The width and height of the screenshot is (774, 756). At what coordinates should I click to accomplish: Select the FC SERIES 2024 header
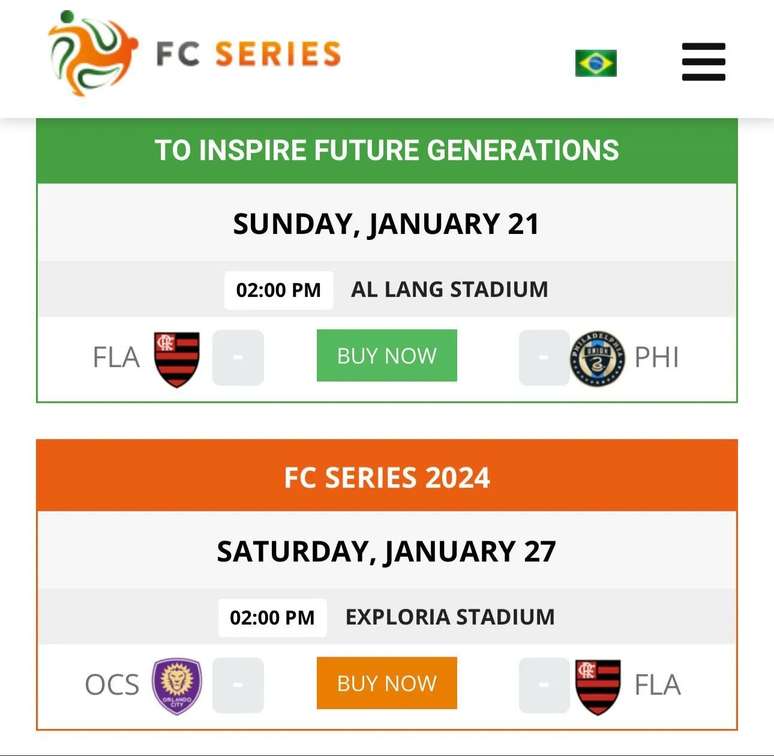[x=387, y=477]
